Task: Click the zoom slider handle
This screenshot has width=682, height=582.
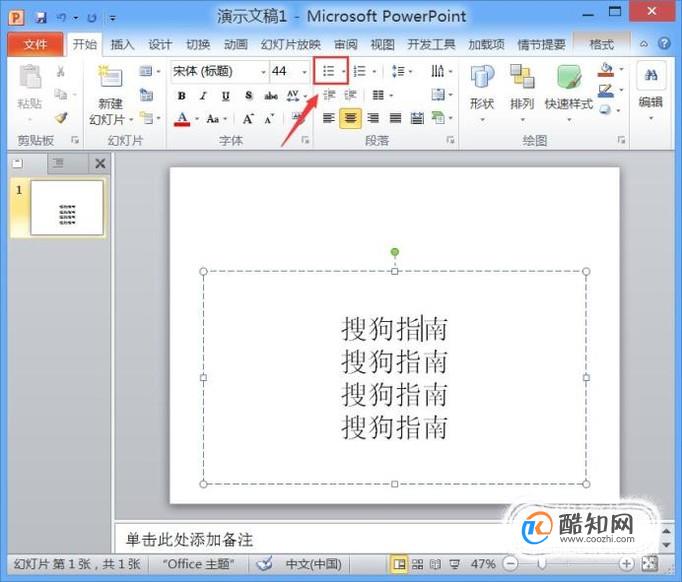Action: [x=542, y=564]
